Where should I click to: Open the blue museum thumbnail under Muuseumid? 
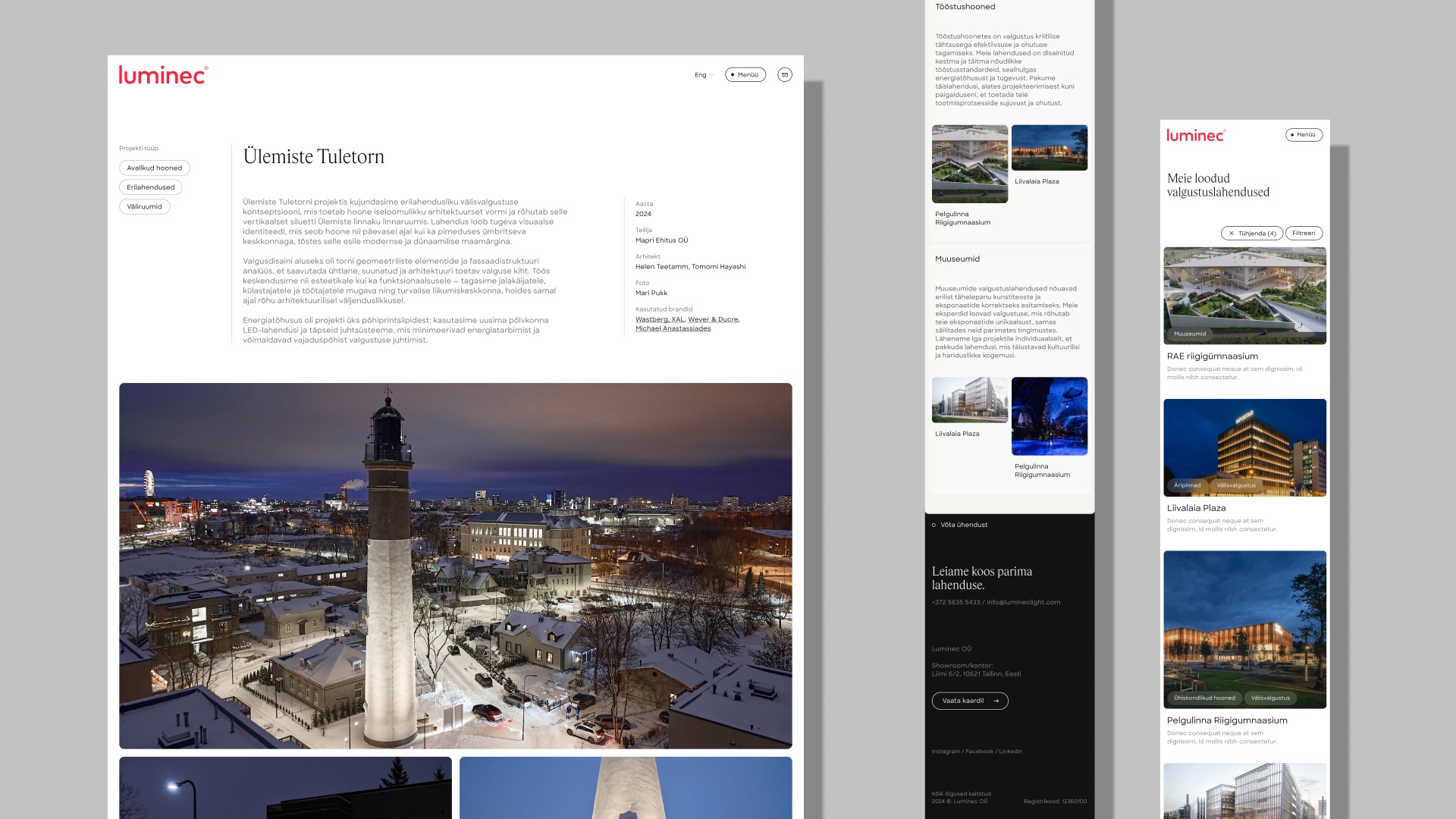(1049, 416)
